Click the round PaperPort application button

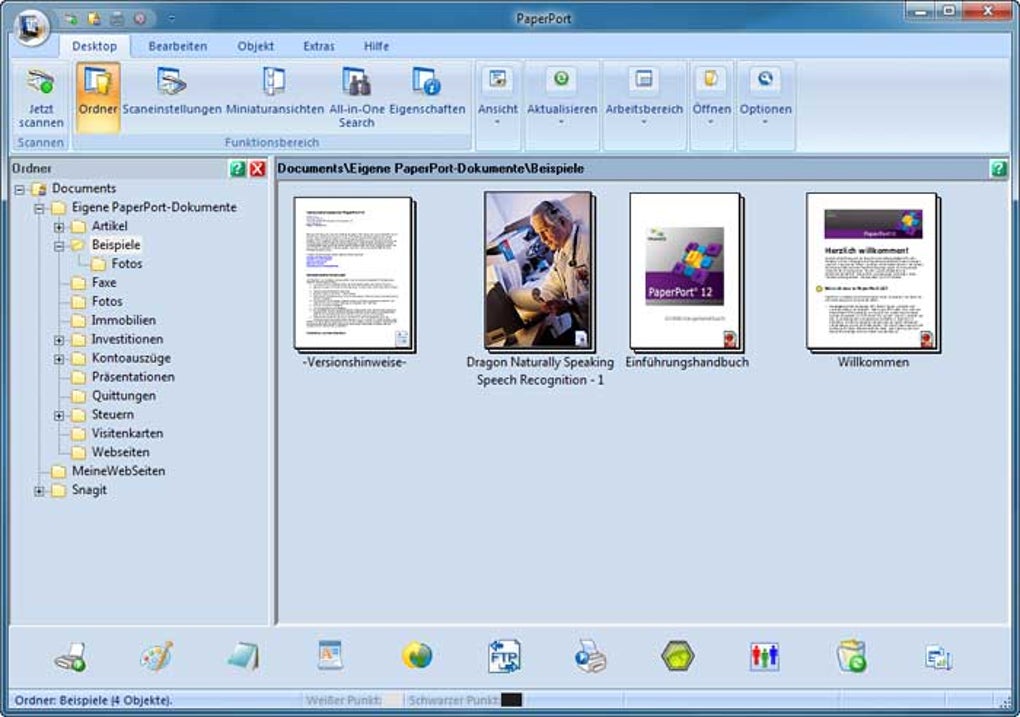(x=31, y=27)
